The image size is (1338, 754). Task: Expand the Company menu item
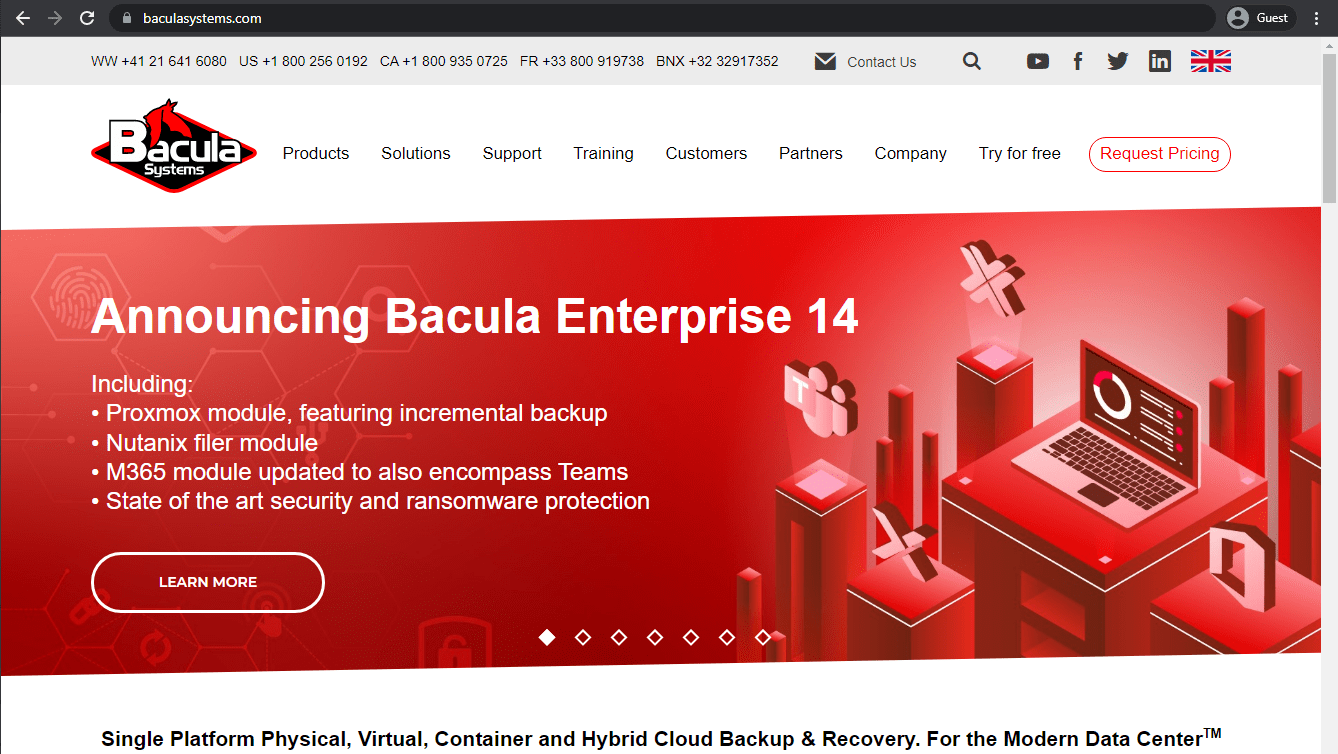click(910, 153)
